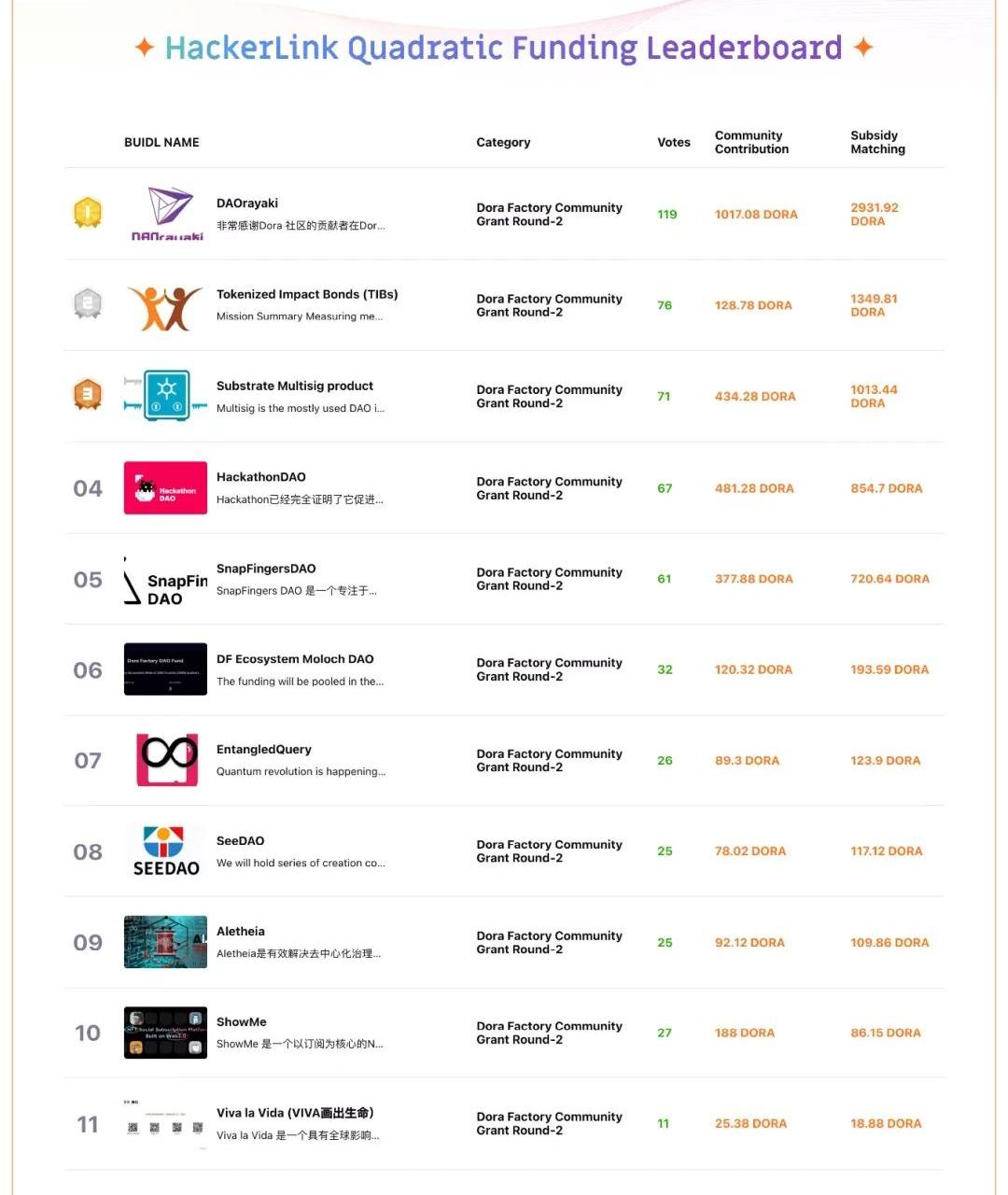Screen dimensions: 1008x1195
Task: Click the Votes column header
Action: coord(674,143)
